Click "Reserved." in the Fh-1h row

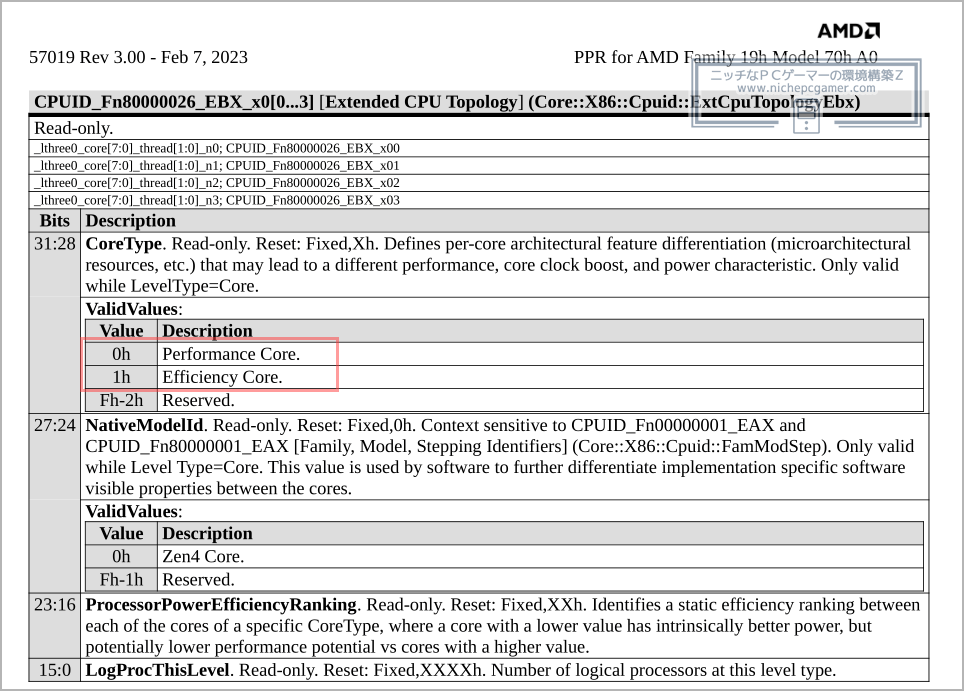tap(199, 580)
